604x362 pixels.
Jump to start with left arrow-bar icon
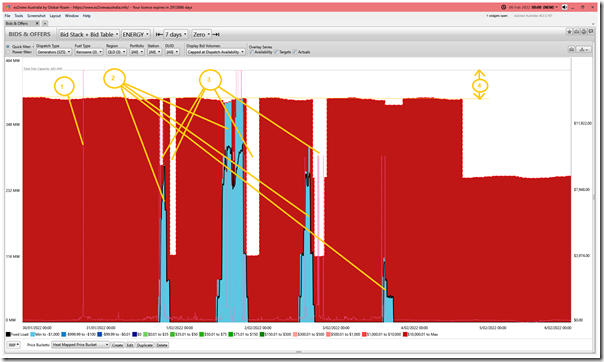159,34
